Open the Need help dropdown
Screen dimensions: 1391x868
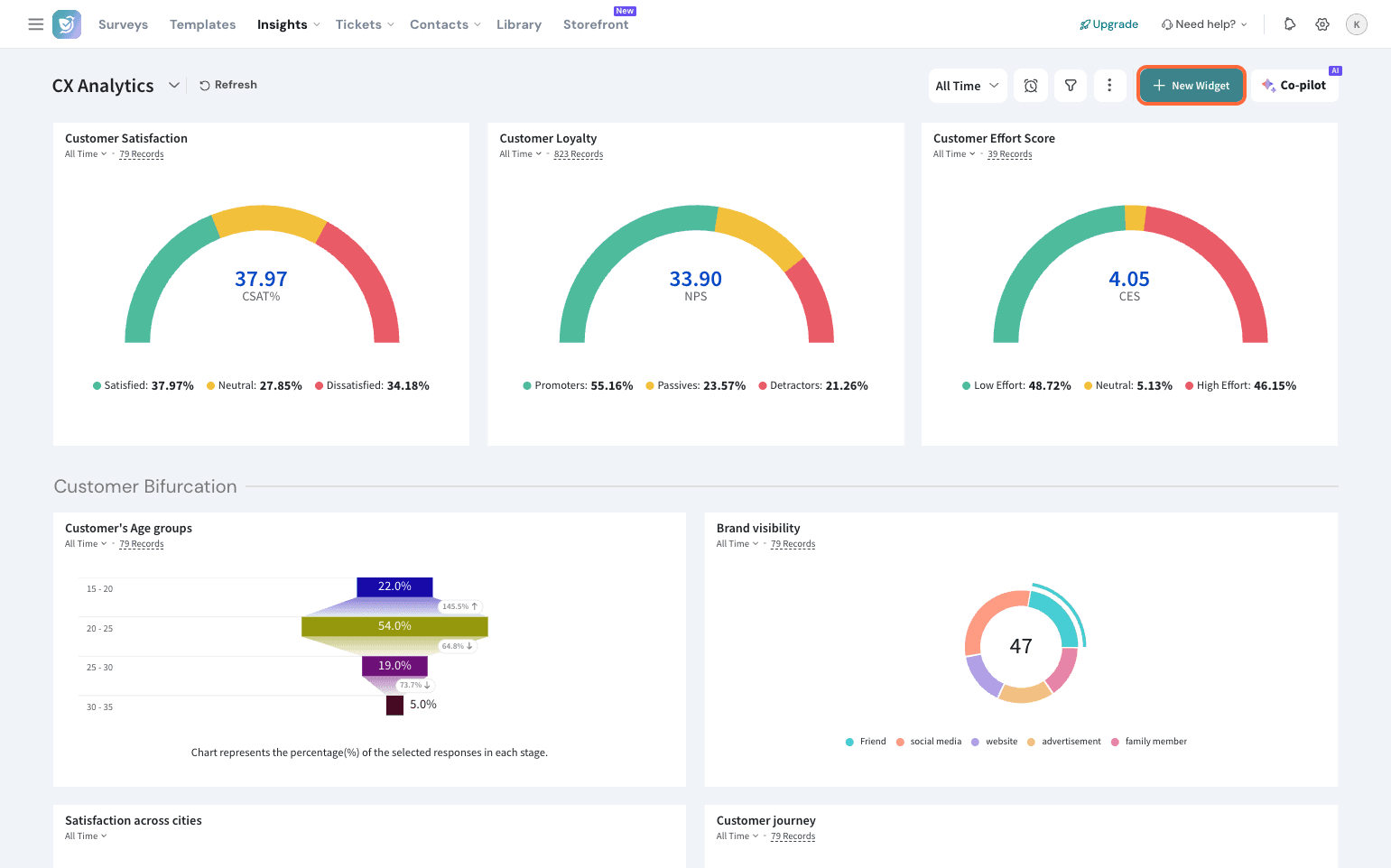click(1204, 24)
